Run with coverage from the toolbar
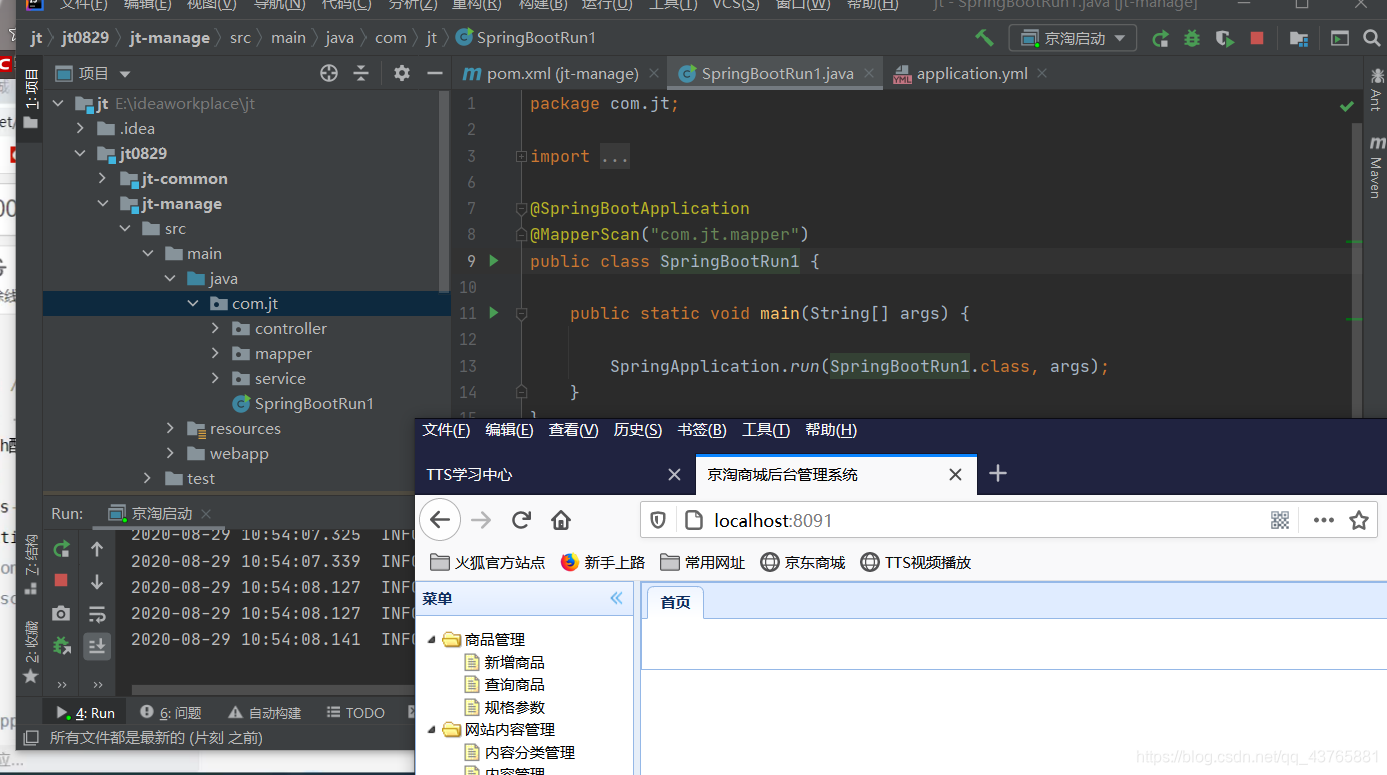 pyautogui.click(x=1225, y=39)
